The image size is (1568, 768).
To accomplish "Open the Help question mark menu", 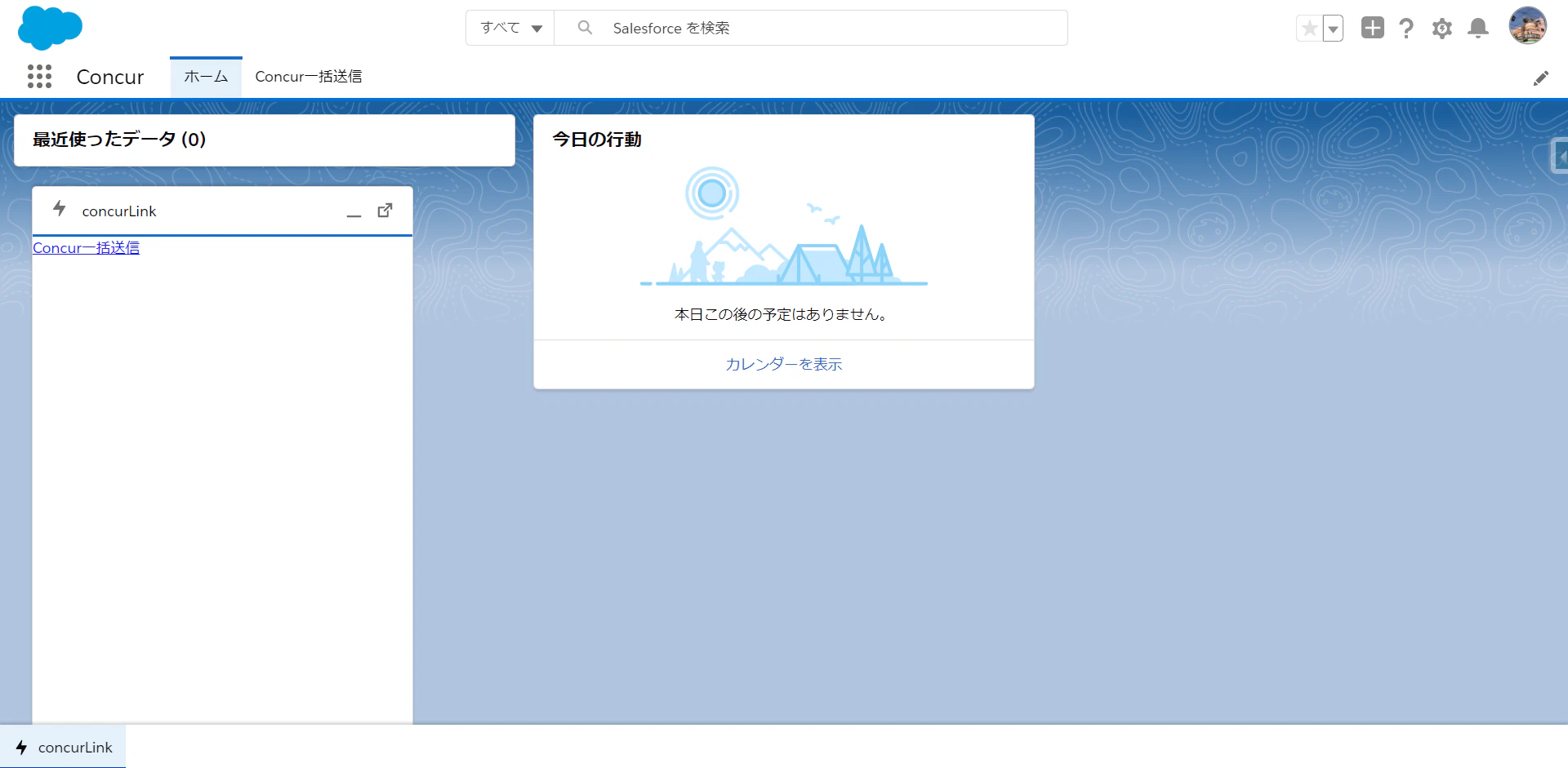I will [1406, 29].
